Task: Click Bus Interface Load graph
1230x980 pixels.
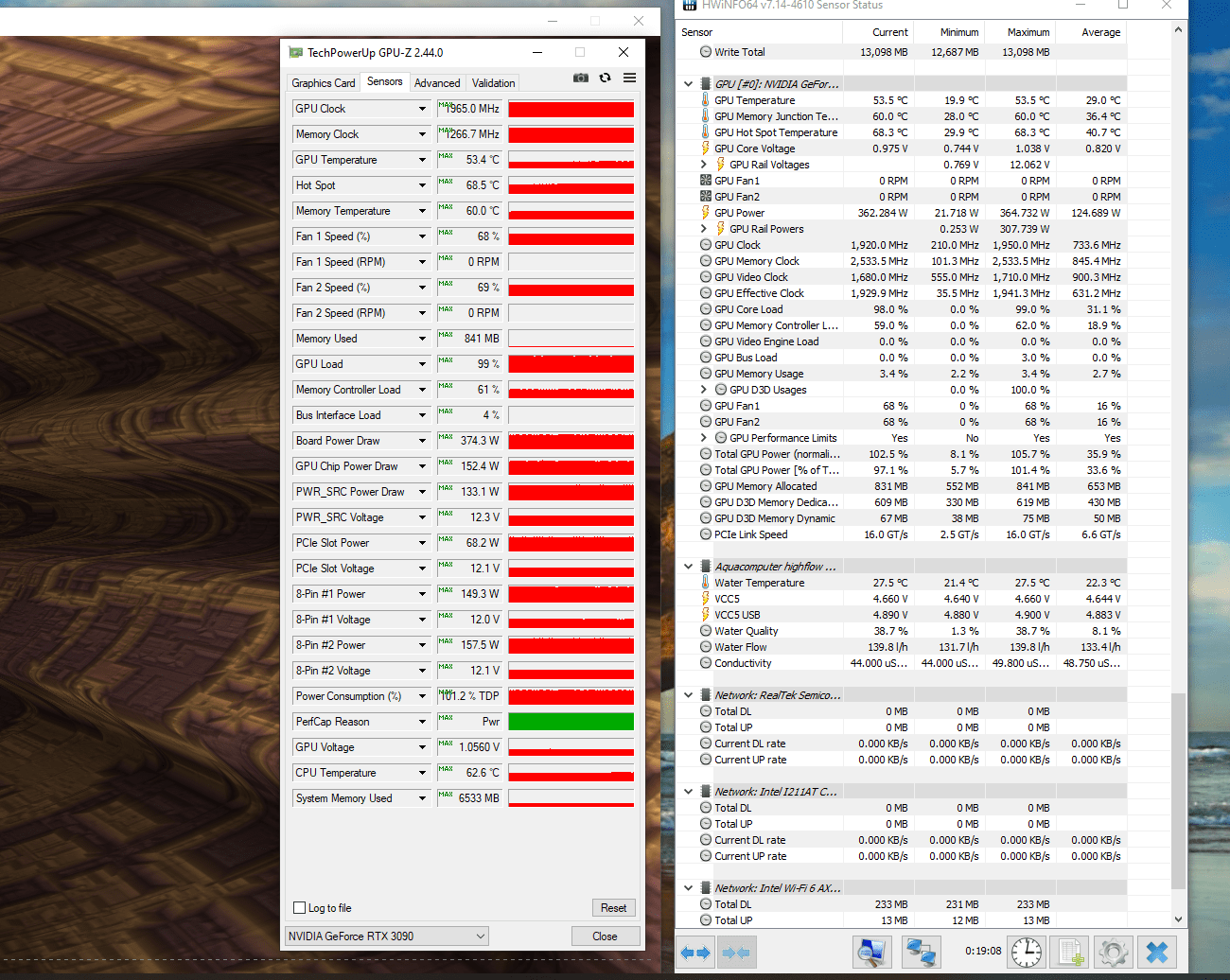Action: (571, 415)
